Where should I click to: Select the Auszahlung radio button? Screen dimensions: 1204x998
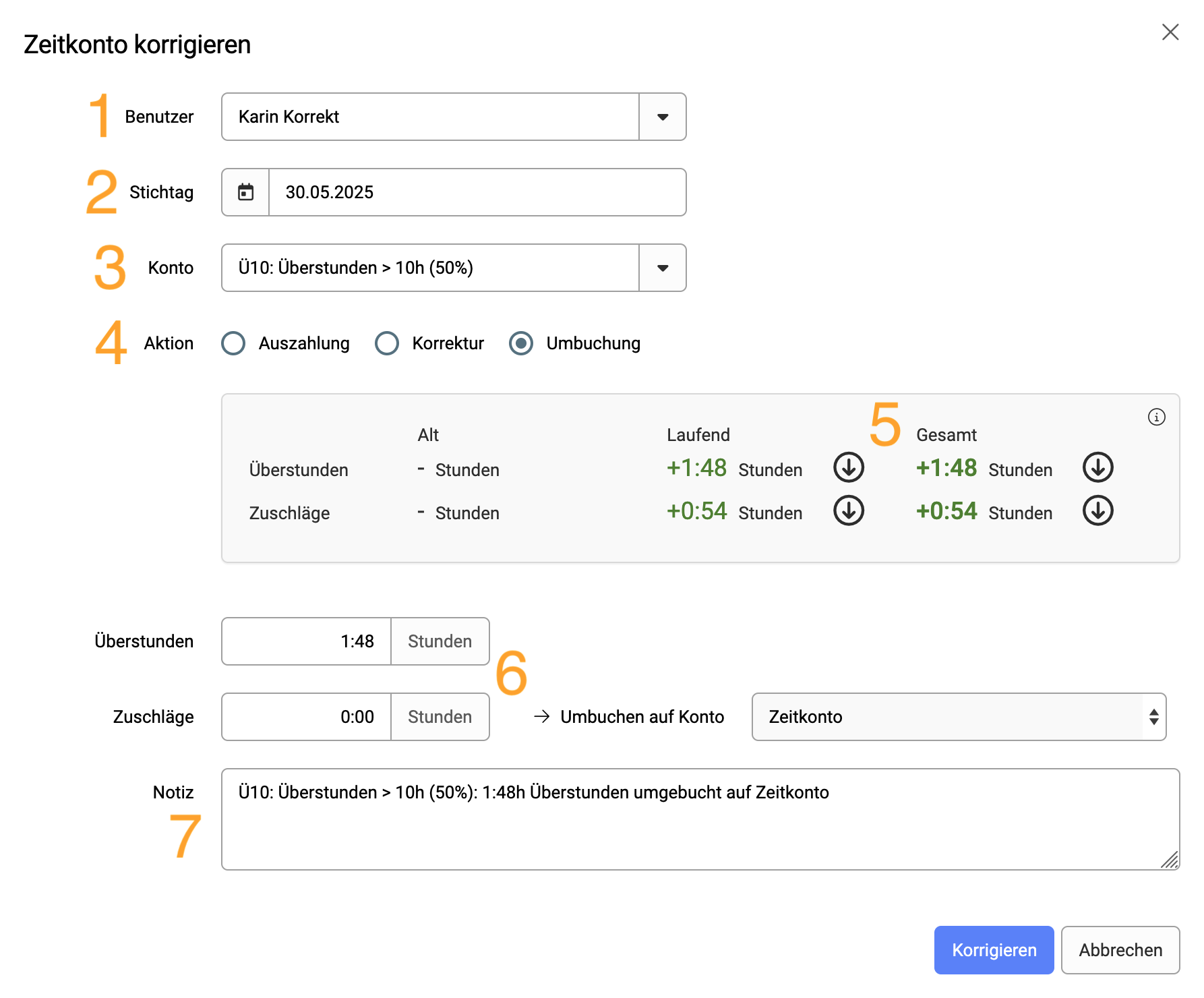[233, 343]
